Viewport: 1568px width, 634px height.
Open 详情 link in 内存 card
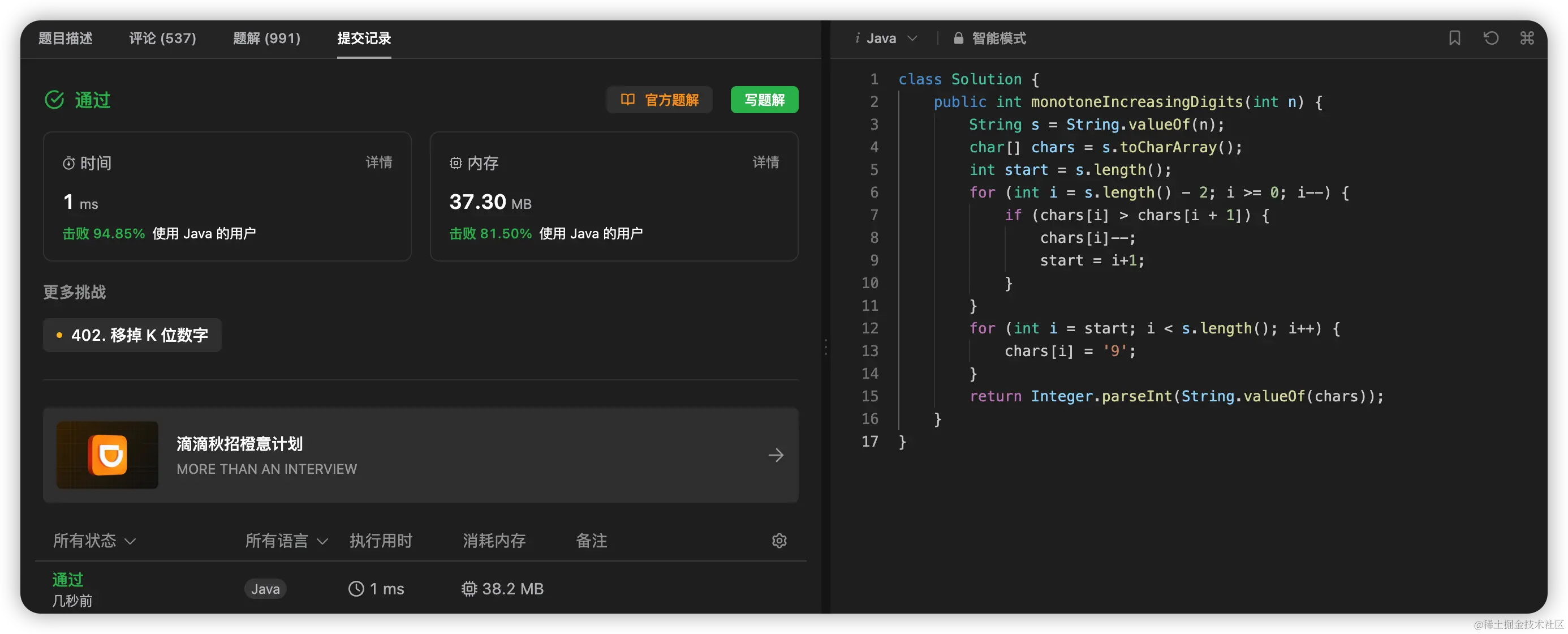tap(765, 162)
